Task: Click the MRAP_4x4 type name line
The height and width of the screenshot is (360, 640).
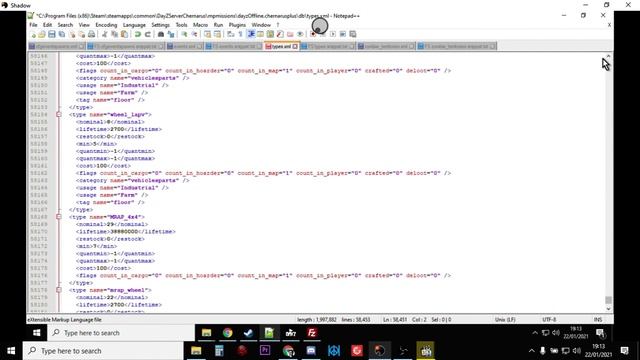Action: tap(107, 217)
